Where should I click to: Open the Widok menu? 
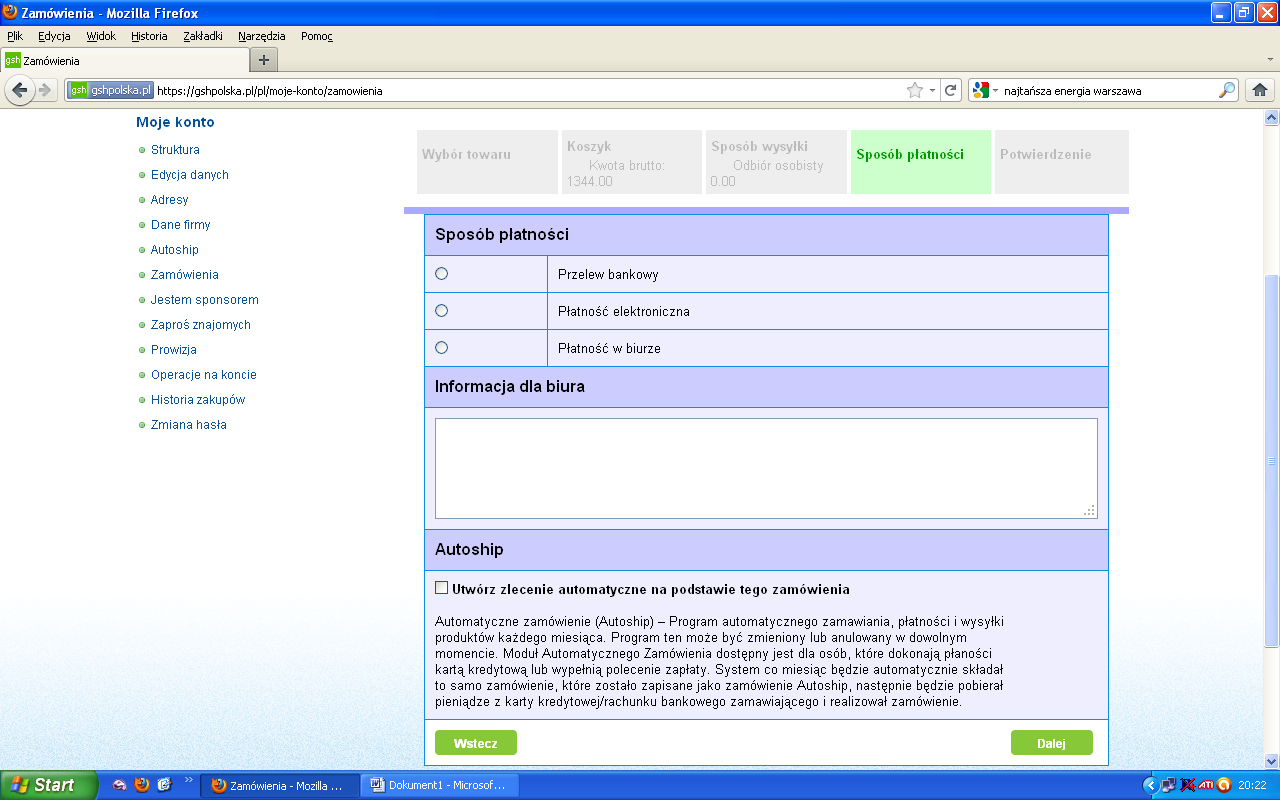click(x=101, y=36)
